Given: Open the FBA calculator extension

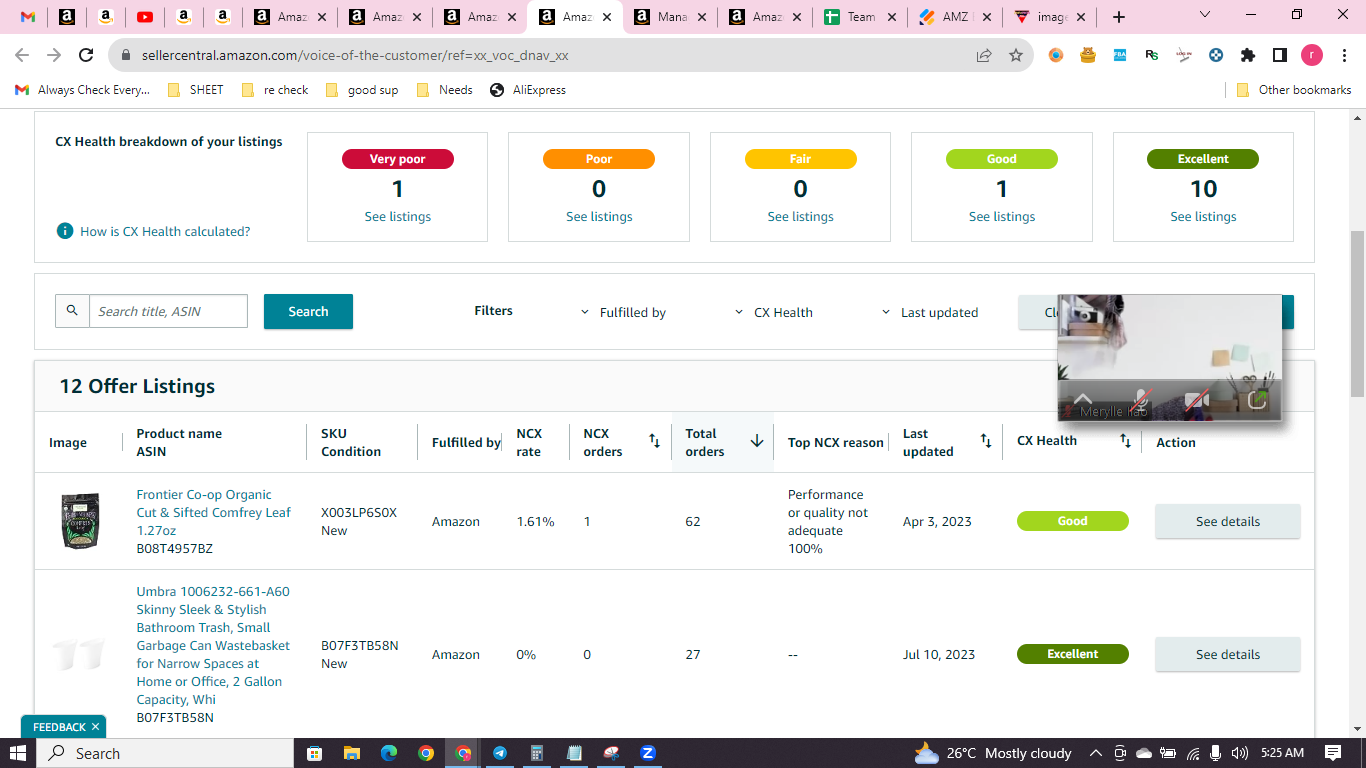Looking at the screenshot, I should point(1120,56).
